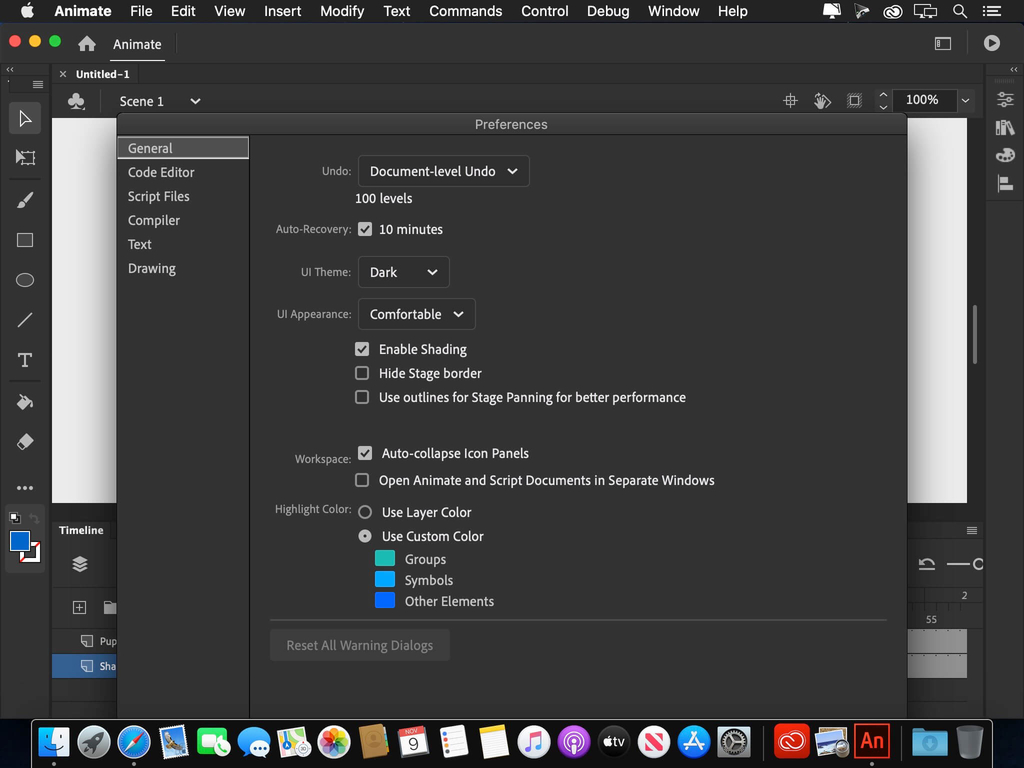Select the Paint Bucket tool

pos(25,402)
